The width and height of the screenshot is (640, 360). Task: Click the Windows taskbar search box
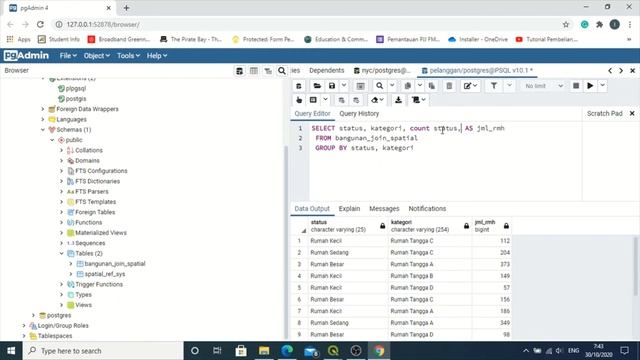click(x=103, y=351)
